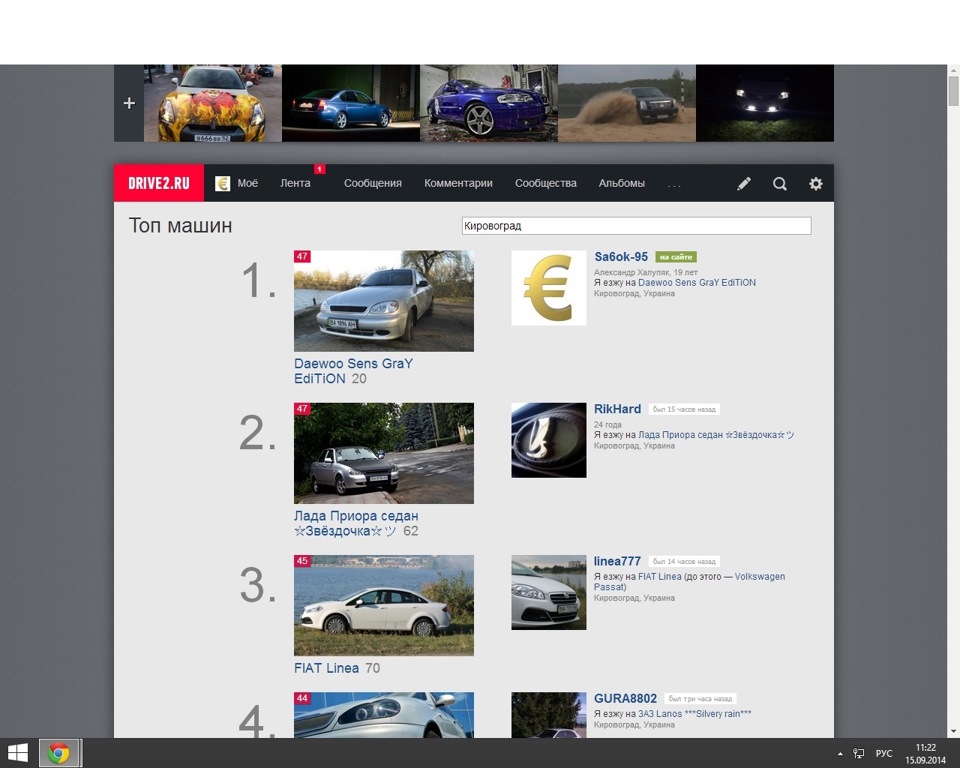Click the 44 badge on rank 4 photo
The width and height of the screenshot is (960, 768).
302,698
